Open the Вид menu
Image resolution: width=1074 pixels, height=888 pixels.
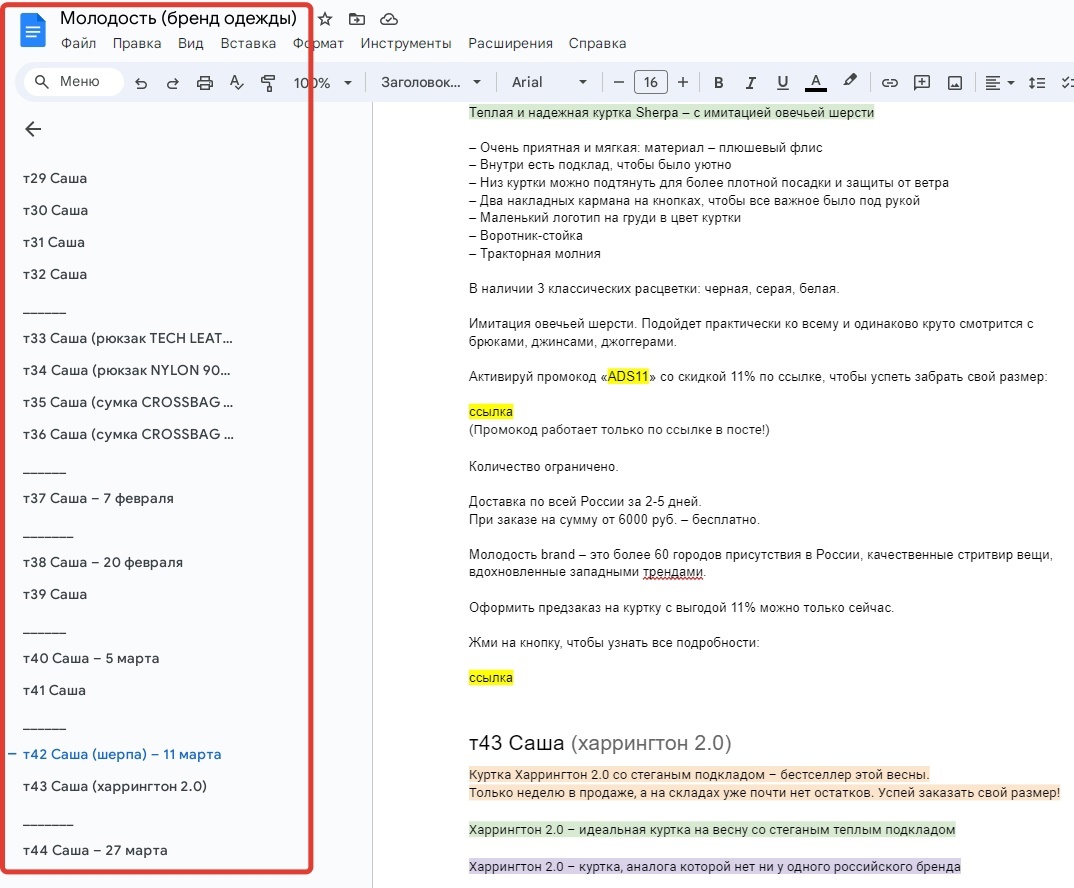point(190,43)
